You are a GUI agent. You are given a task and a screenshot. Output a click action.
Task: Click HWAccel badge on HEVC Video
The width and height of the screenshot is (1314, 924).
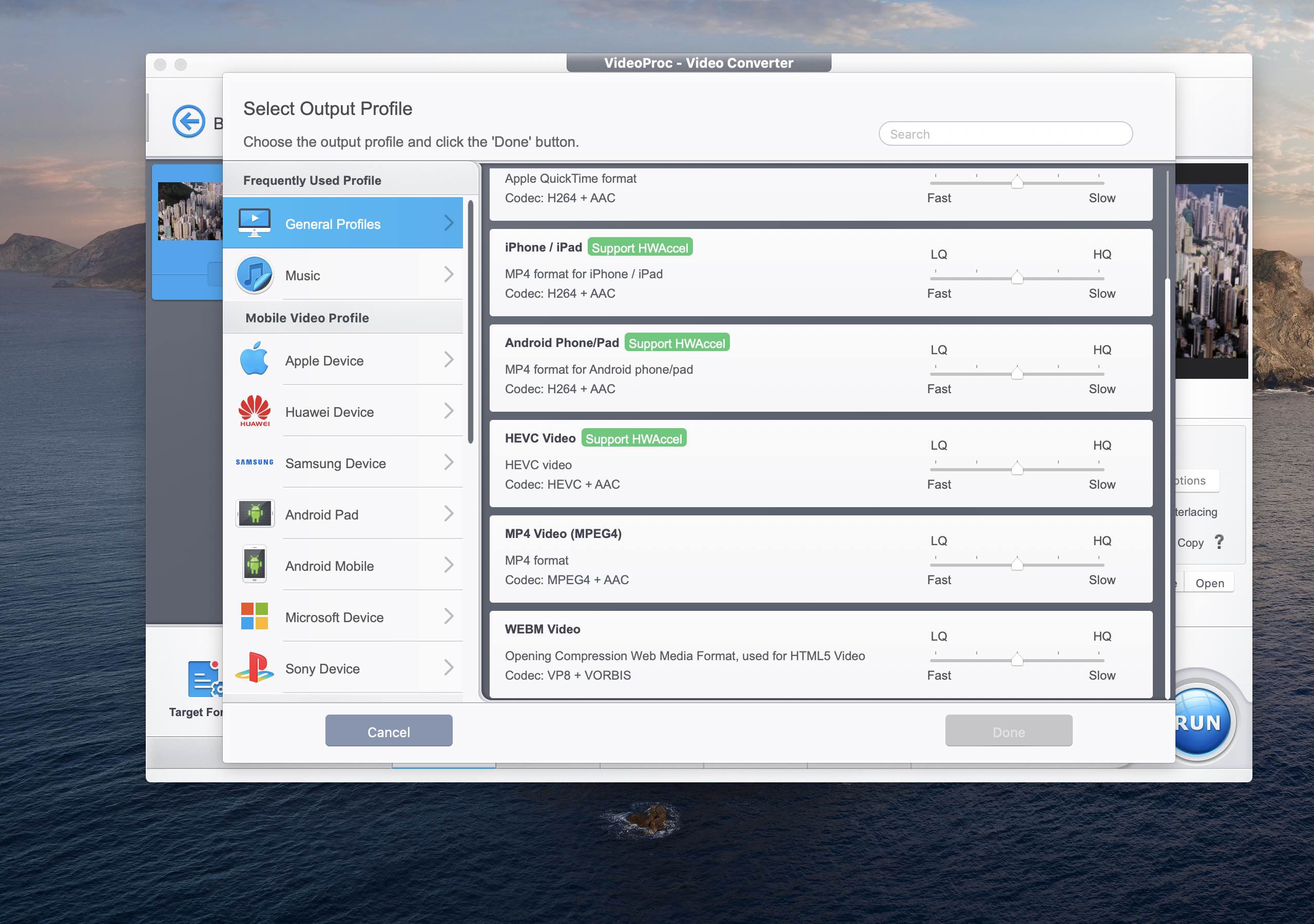click(633, 438)
